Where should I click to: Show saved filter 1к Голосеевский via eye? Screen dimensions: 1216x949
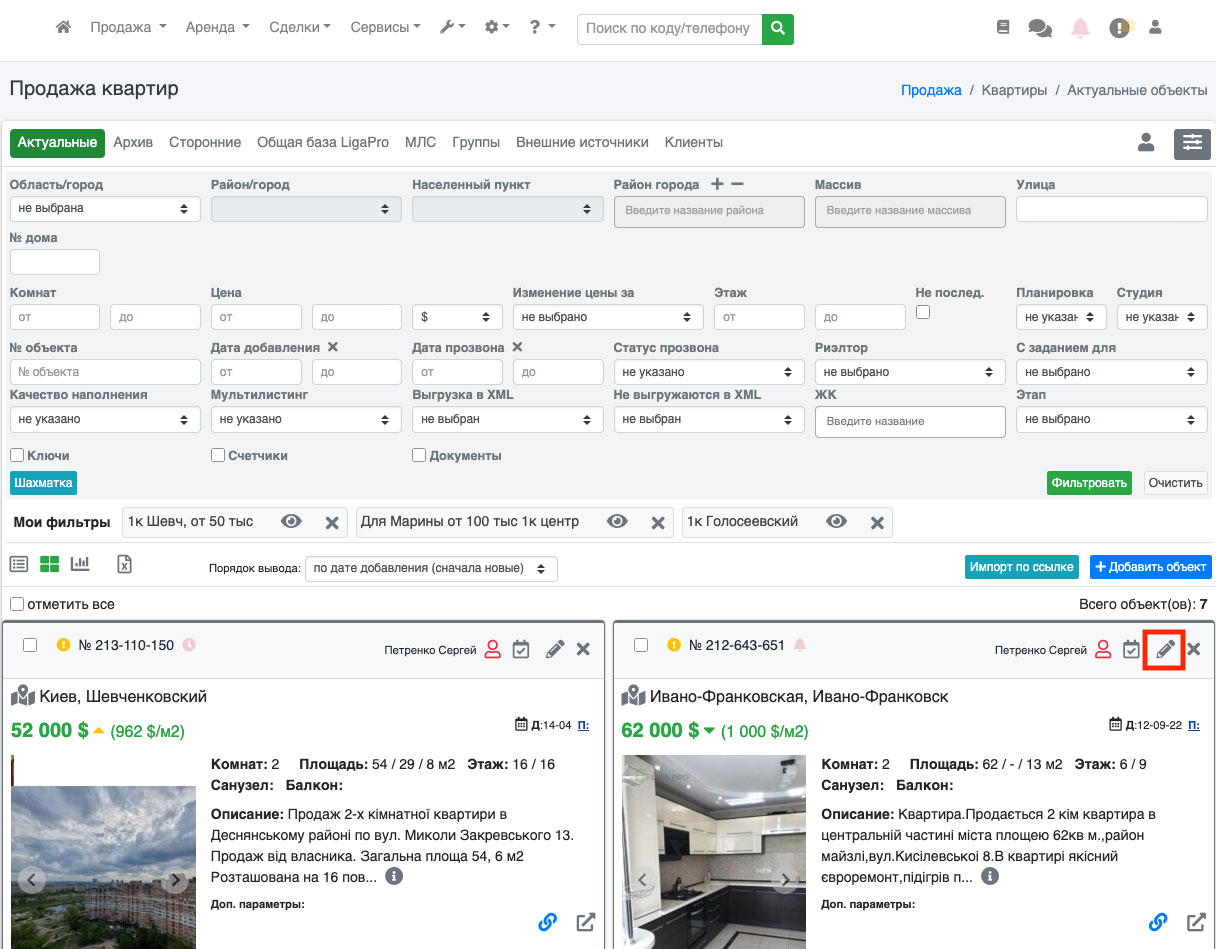pos(836,522)
